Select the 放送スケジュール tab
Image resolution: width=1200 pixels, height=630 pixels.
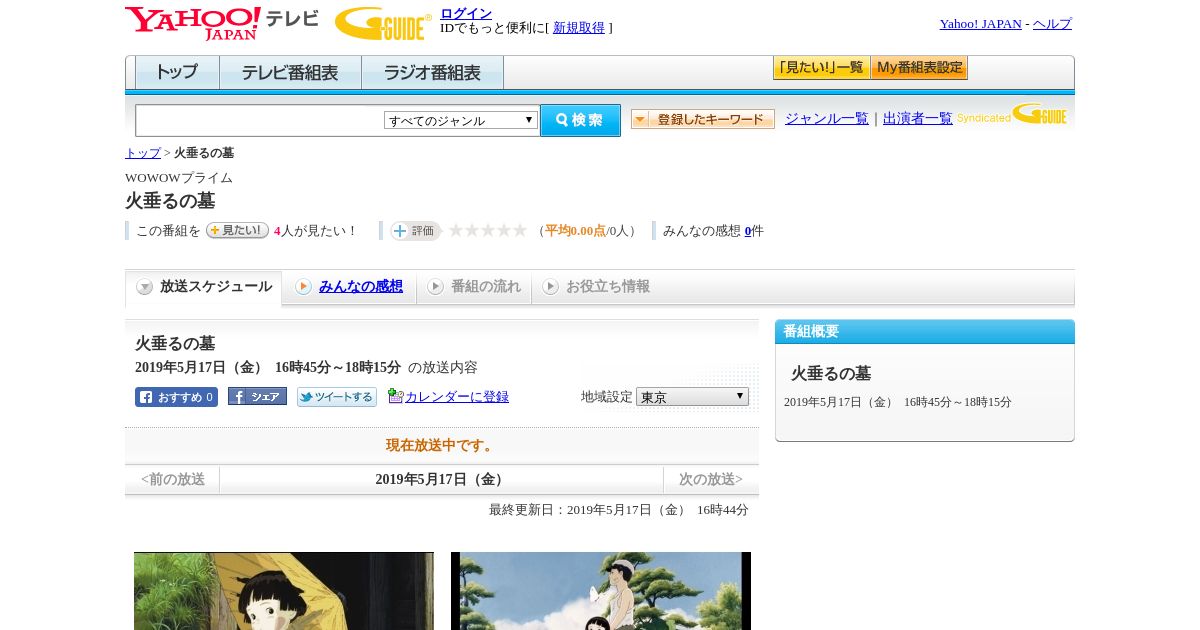click(x=204, y=287)
